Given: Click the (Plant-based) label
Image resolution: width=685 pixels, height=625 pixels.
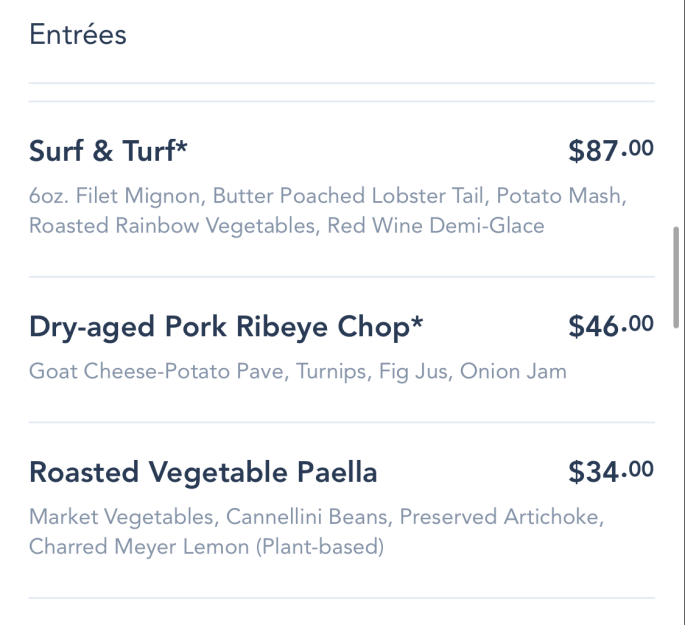Looking at the screenshot, I should click(320, 547).
